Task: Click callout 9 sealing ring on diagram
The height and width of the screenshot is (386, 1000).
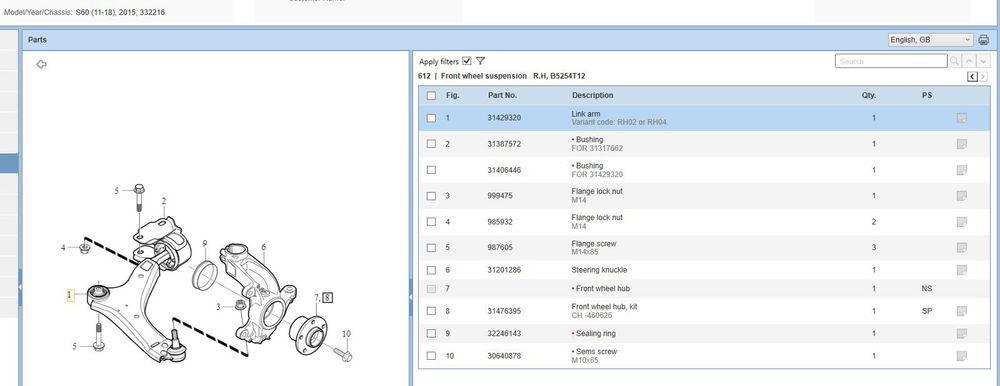Action: click(205, 244)
